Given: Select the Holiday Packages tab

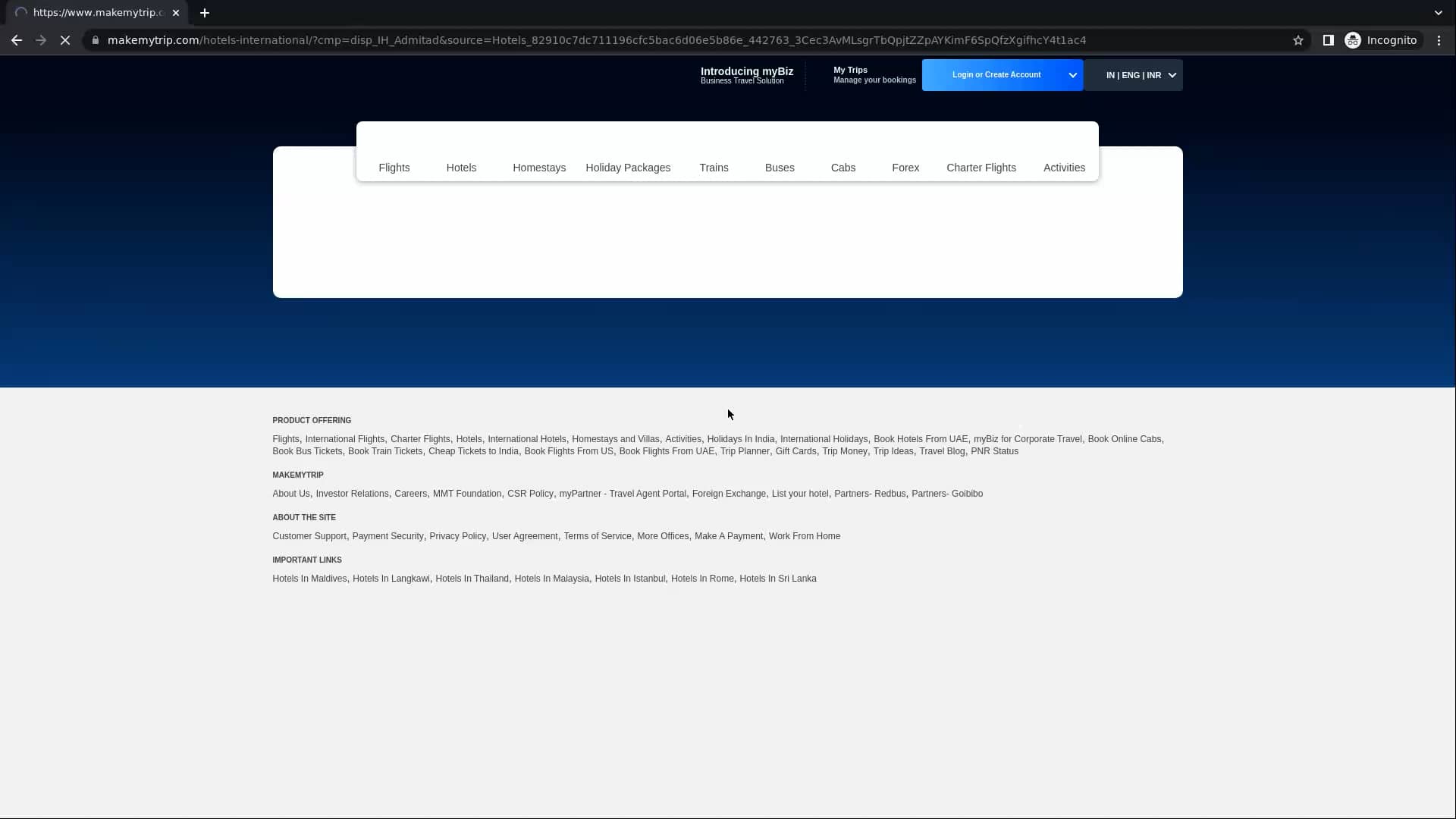Looking at the screenshot, I should [x=628, y=168].
